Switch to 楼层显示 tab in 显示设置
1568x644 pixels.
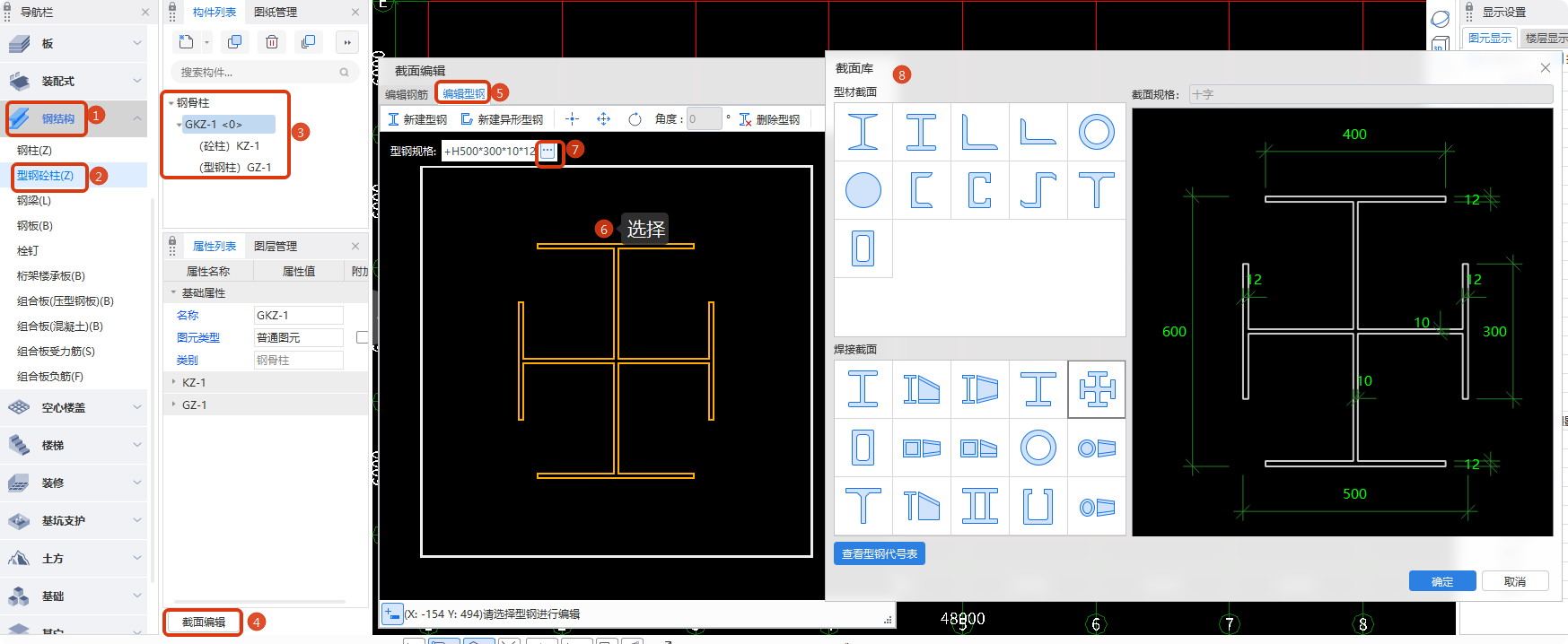point(1545,38)
